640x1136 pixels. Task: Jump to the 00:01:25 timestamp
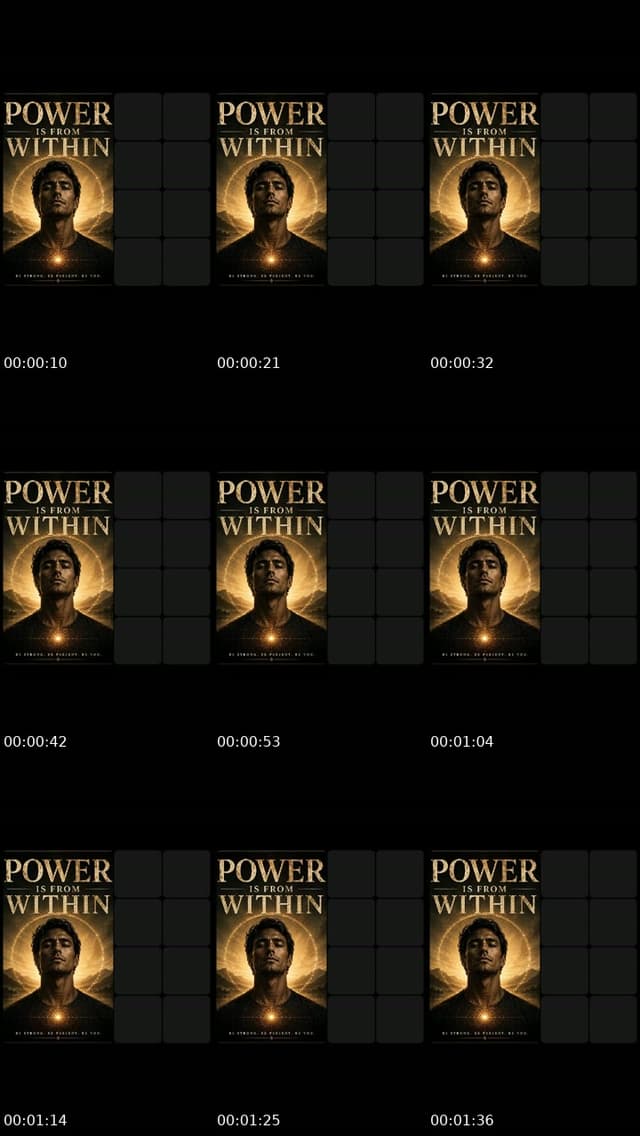249,1121
